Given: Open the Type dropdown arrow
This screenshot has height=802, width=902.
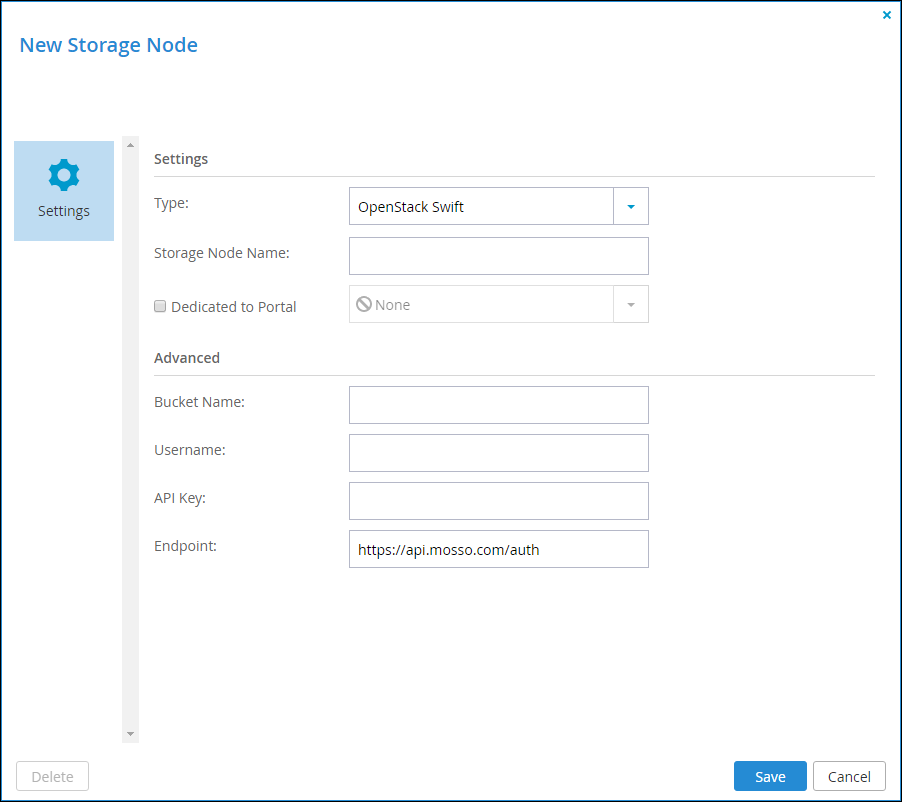Looking at the screenshot, I should (631, 206).
